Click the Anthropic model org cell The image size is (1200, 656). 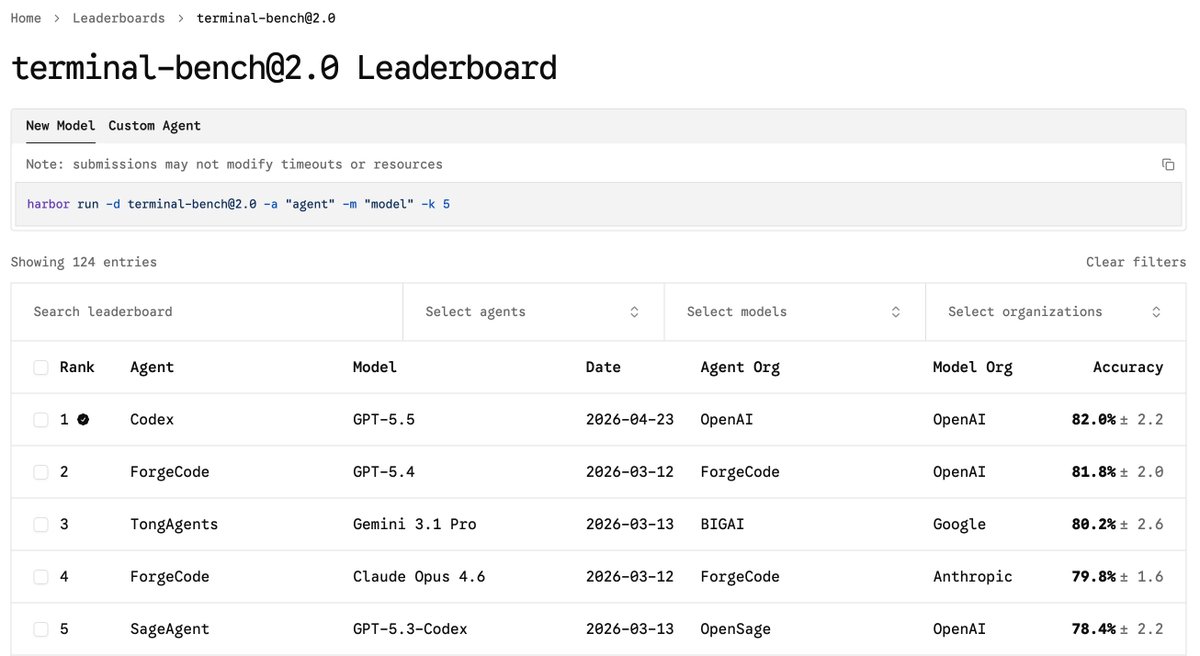pyautogui.click(x=973, y=577)
